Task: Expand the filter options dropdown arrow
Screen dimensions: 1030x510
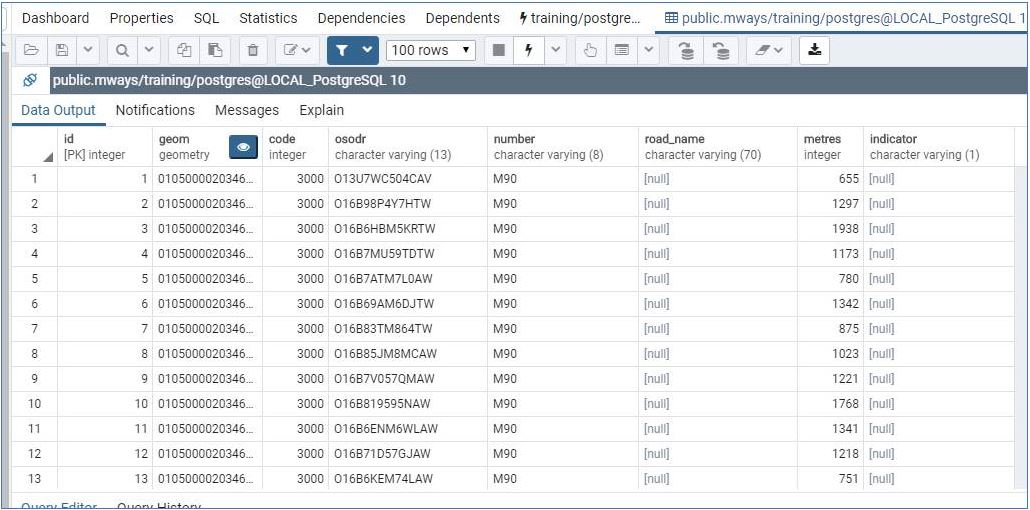Action: click(367, 50)
